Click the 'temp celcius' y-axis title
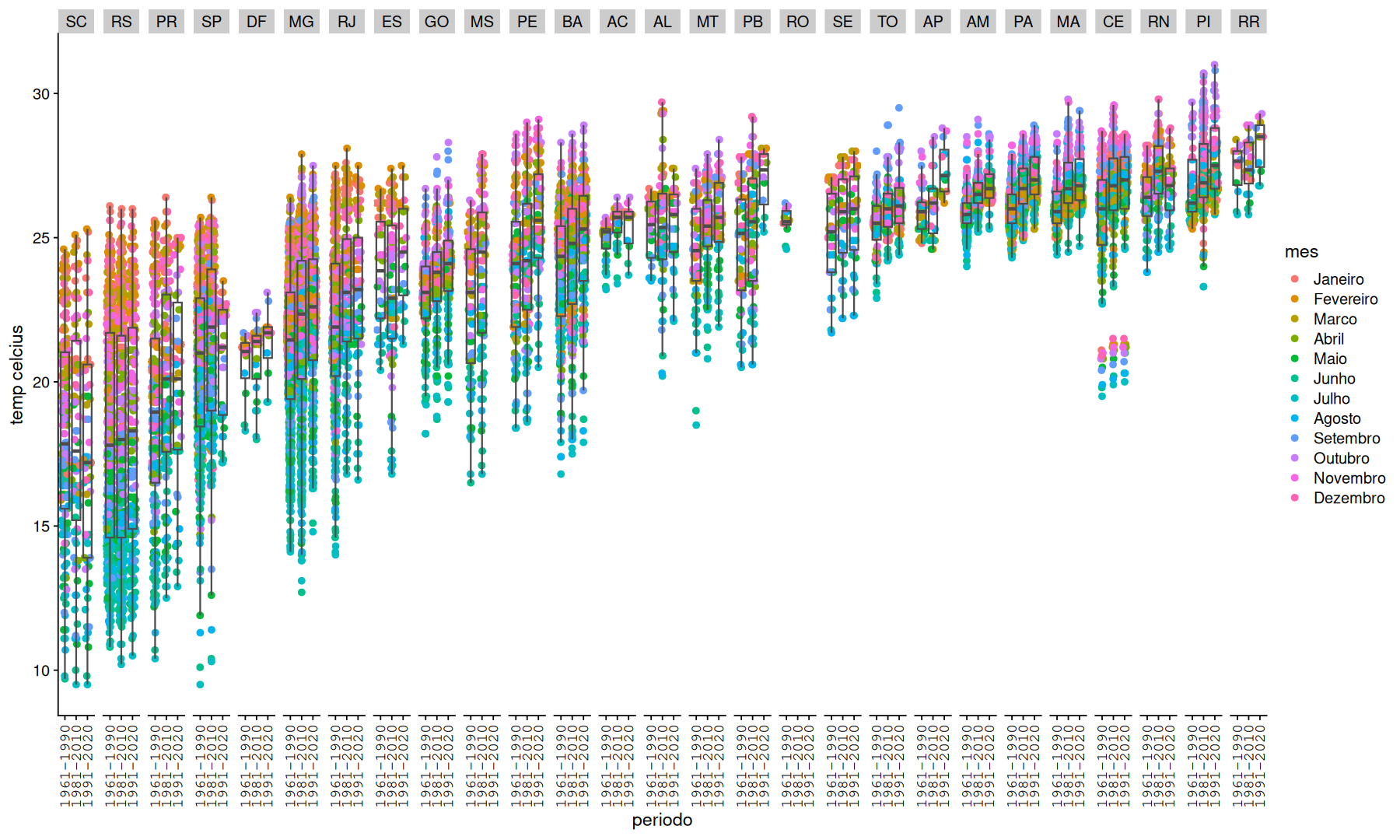1400x840 pixels. click(x=17, y=375)
